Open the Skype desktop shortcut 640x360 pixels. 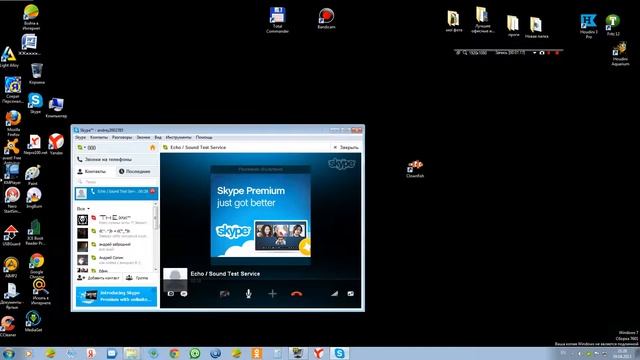pyautogui.click(x=36, y=103)
